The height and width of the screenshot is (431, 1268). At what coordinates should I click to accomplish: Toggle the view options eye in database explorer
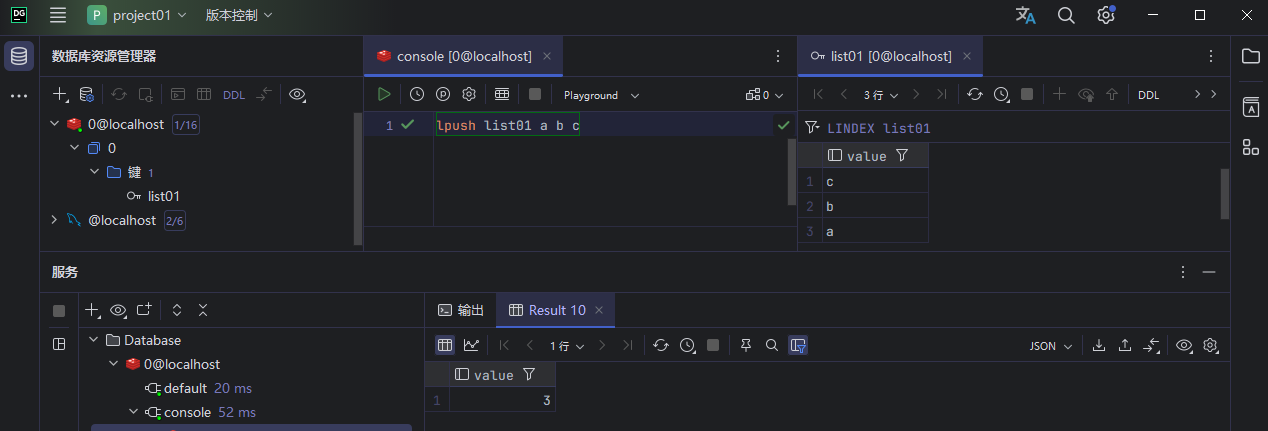coord(297,95)
